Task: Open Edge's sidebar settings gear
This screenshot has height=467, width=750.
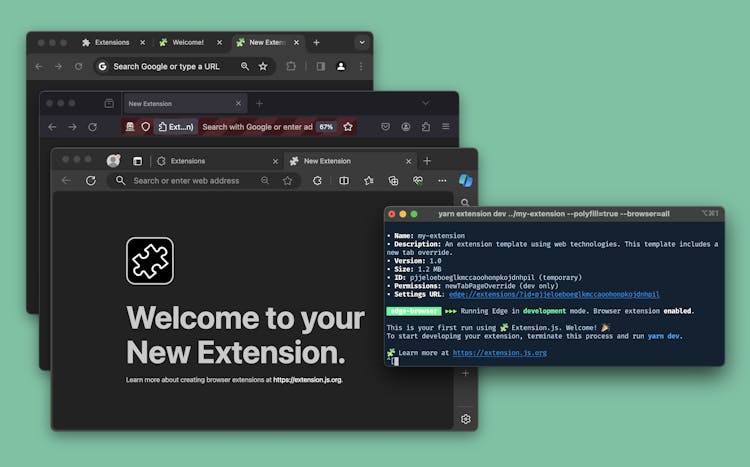Action: point(465,419)
